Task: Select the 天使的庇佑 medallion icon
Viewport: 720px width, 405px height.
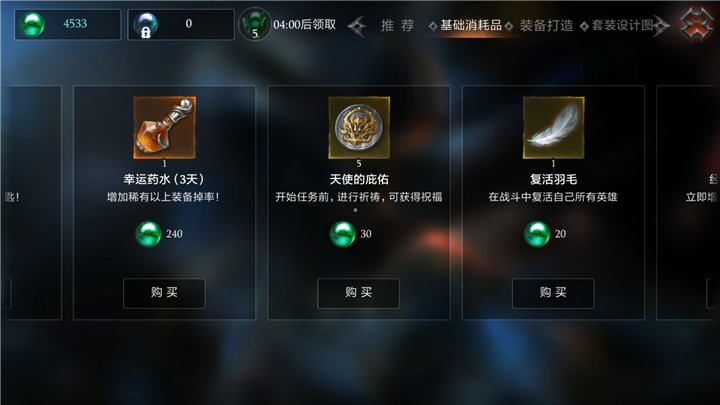Action: (359, 128)
